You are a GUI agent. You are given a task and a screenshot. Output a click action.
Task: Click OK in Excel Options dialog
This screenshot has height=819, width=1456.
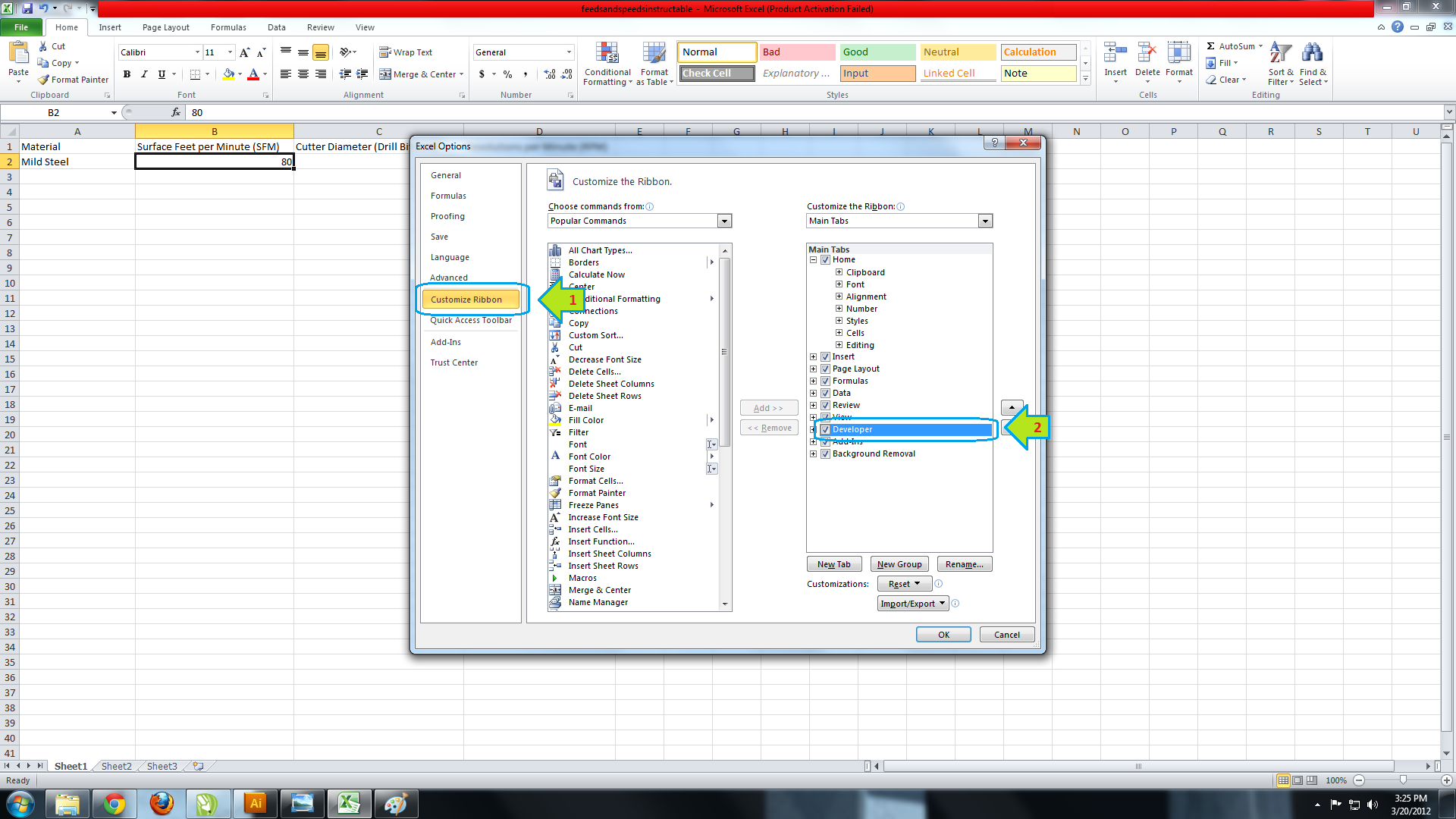[943, 635]
